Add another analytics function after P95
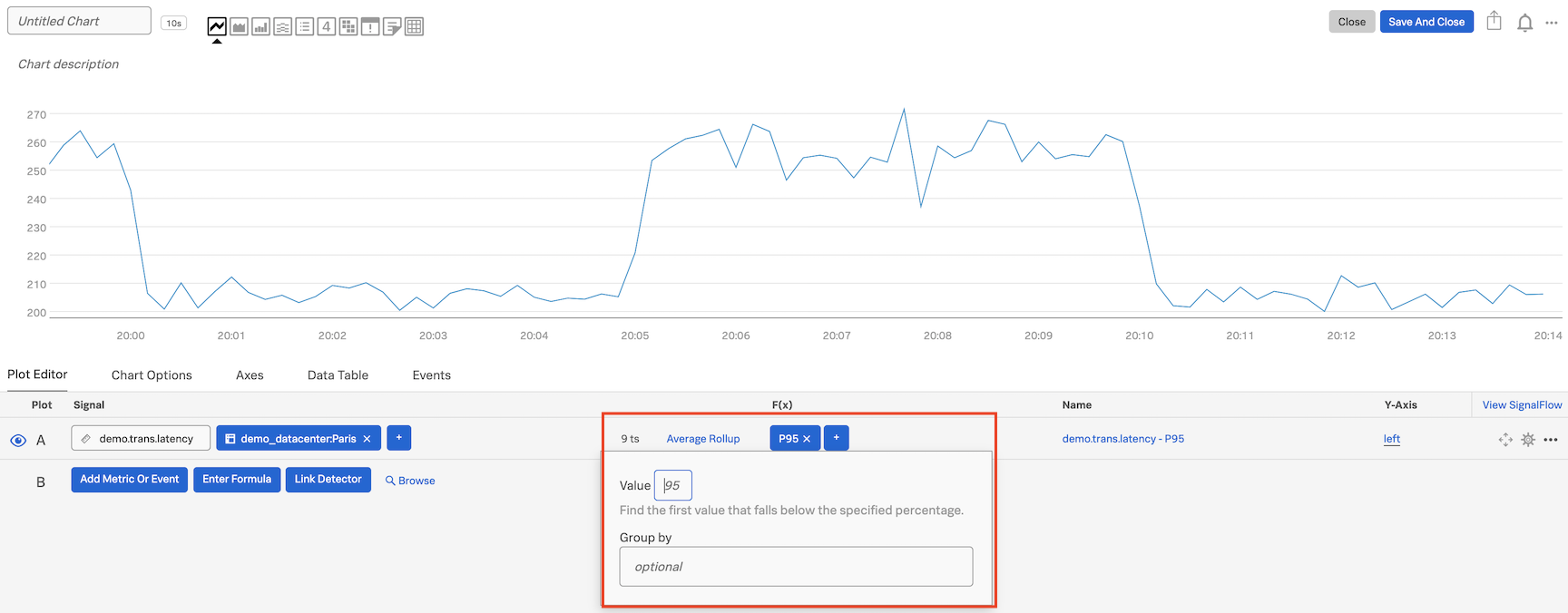Screen dimensions: 1568x613 (836, 438)
